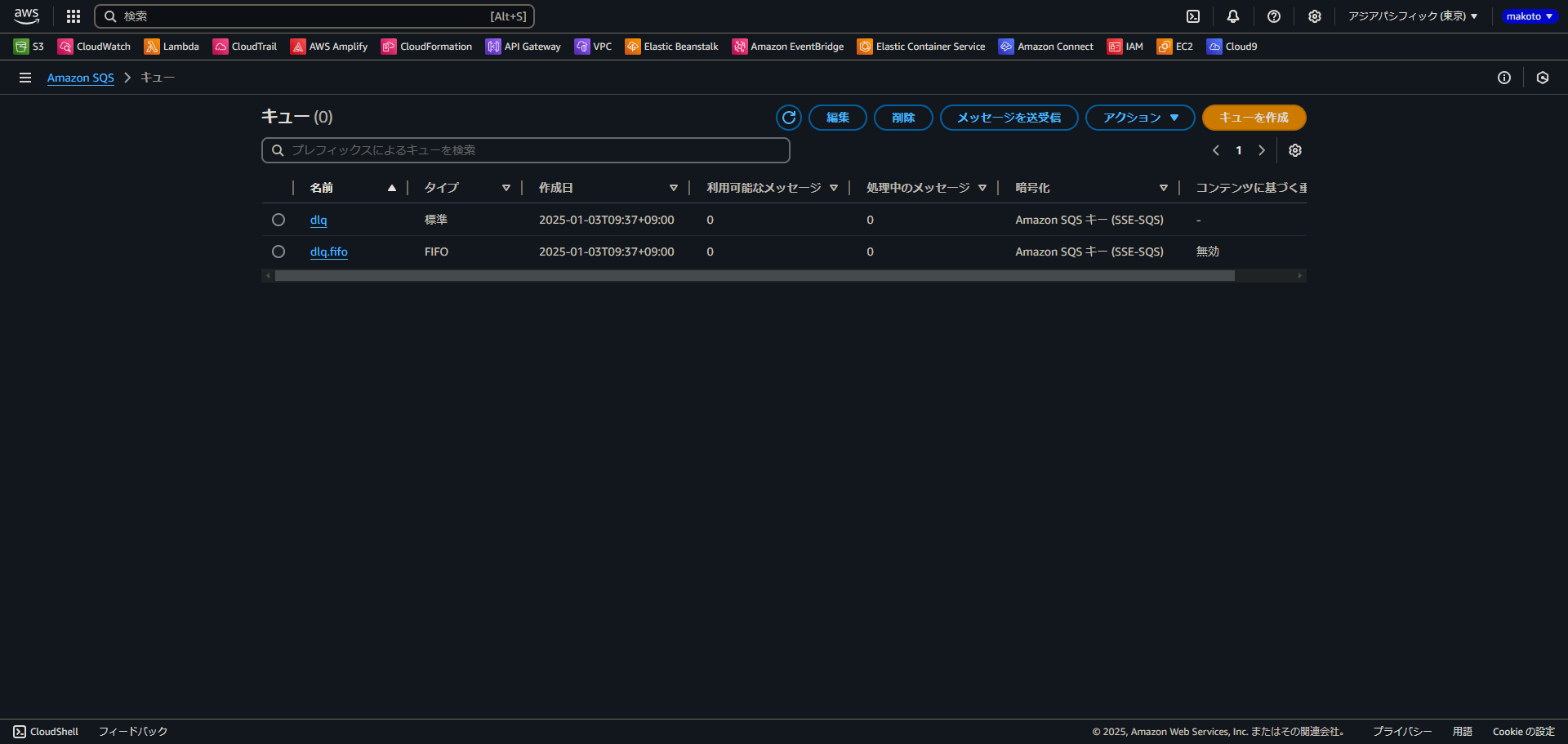This screenshot has width=1568, height=744.
Task: Open 用語 footer link
Action: 1463,732
